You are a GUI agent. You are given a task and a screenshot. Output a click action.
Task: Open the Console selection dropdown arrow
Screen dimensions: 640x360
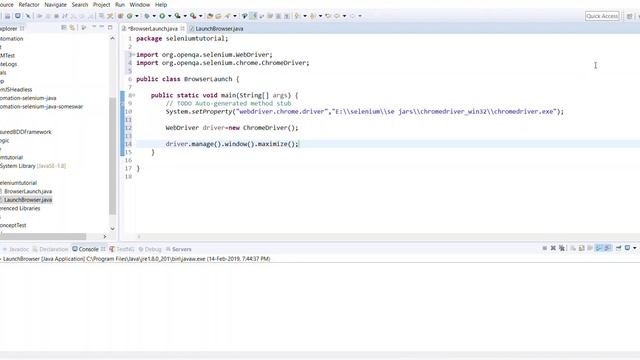coord(635,248)
